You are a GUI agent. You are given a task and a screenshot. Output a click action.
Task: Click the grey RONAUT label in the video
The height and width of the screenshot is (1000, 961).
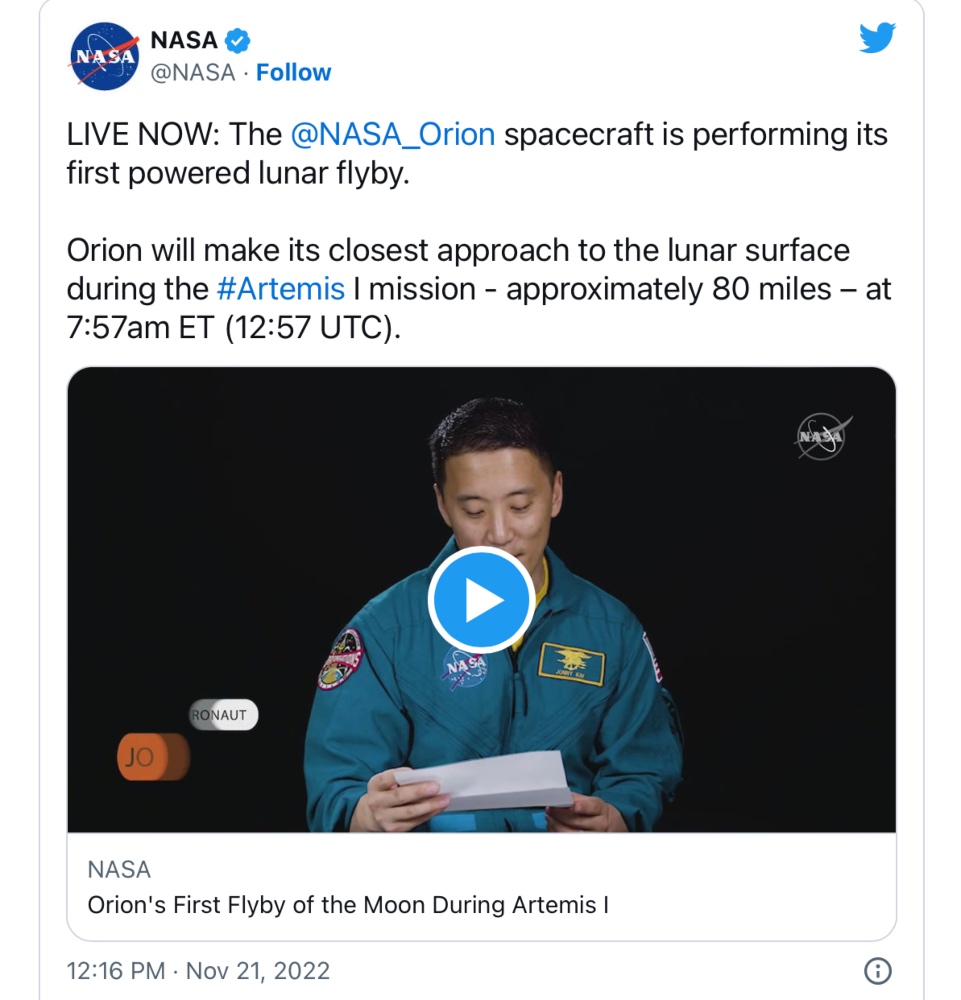point(223,715)
